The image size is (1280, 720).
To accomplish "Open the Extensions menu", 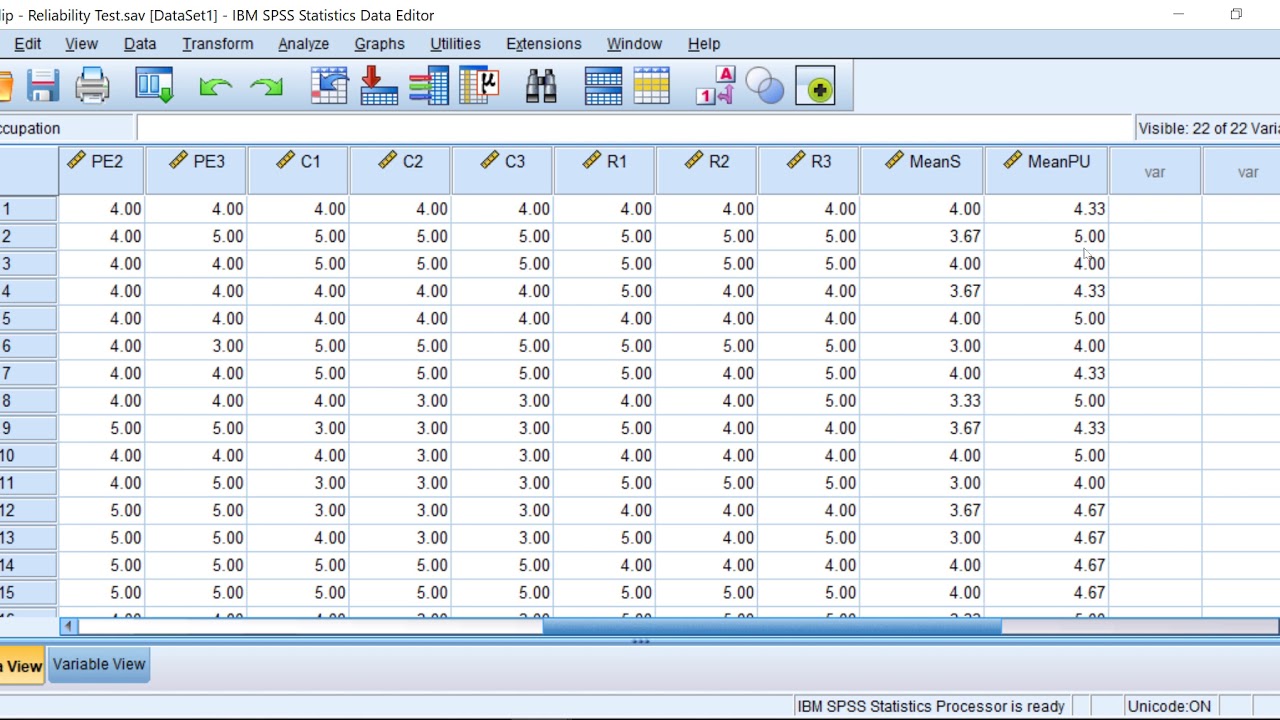I will pyautogui.click(x=543, y=44).
